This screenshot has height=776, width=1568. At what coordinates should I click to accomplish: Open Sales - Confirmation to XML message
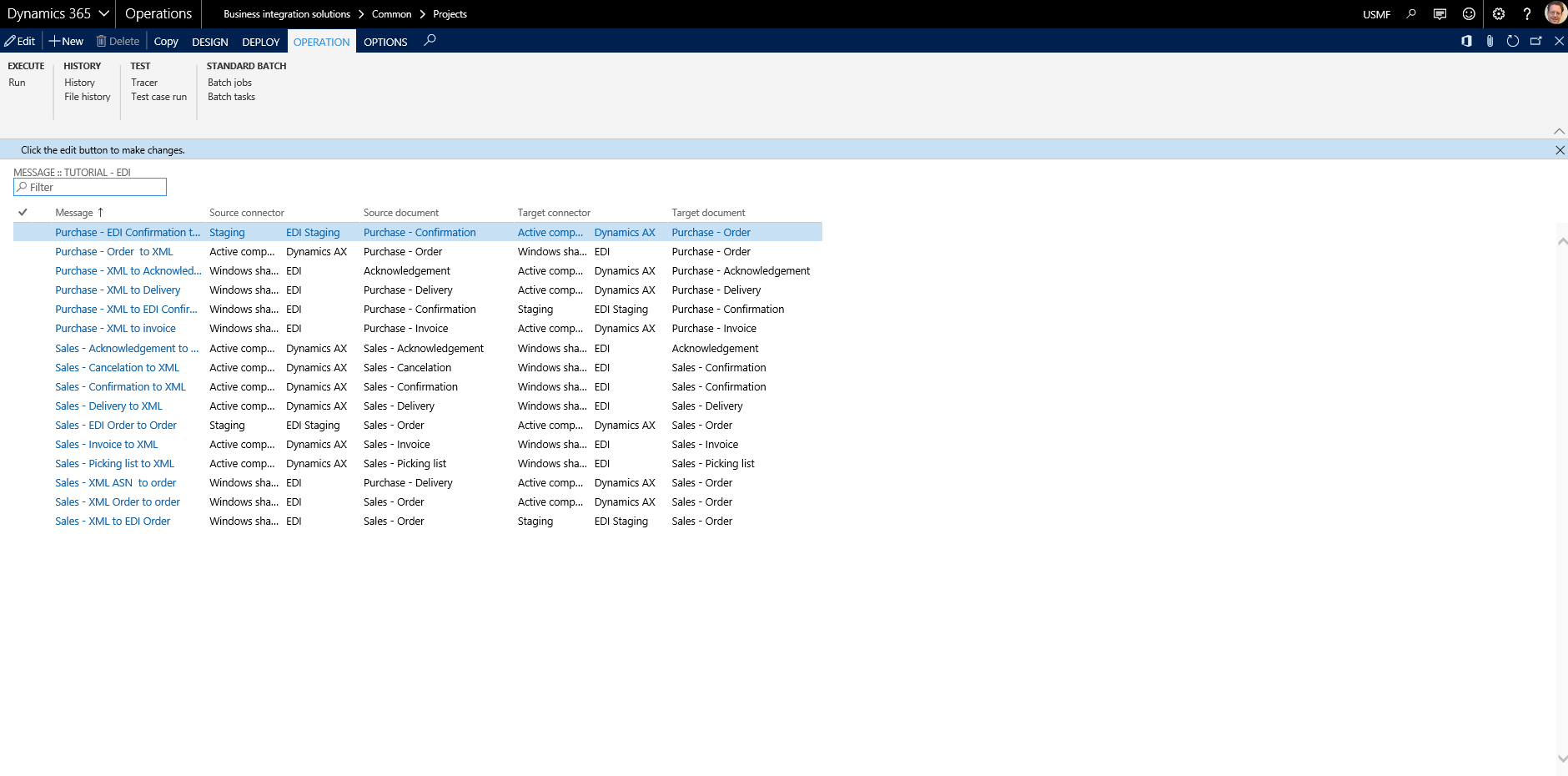(x=120, y=387)
